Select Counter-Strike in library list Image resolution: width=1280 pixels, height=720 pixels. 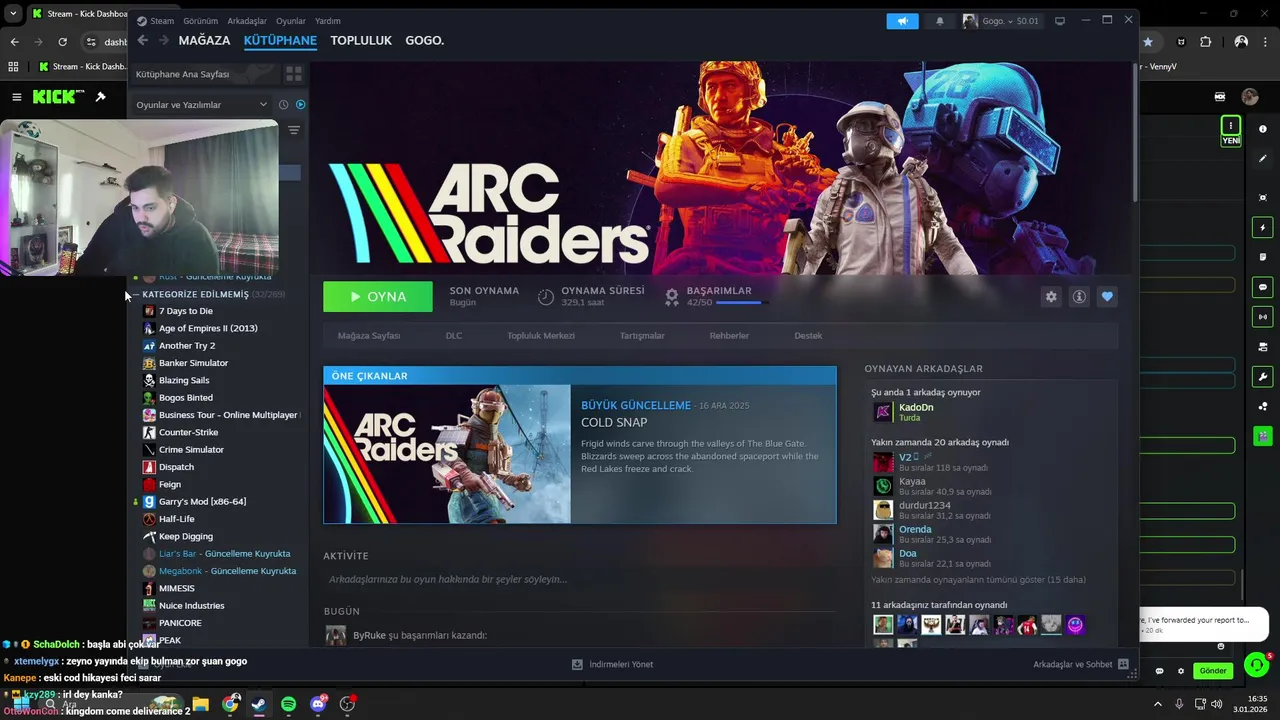coord(188,432)
